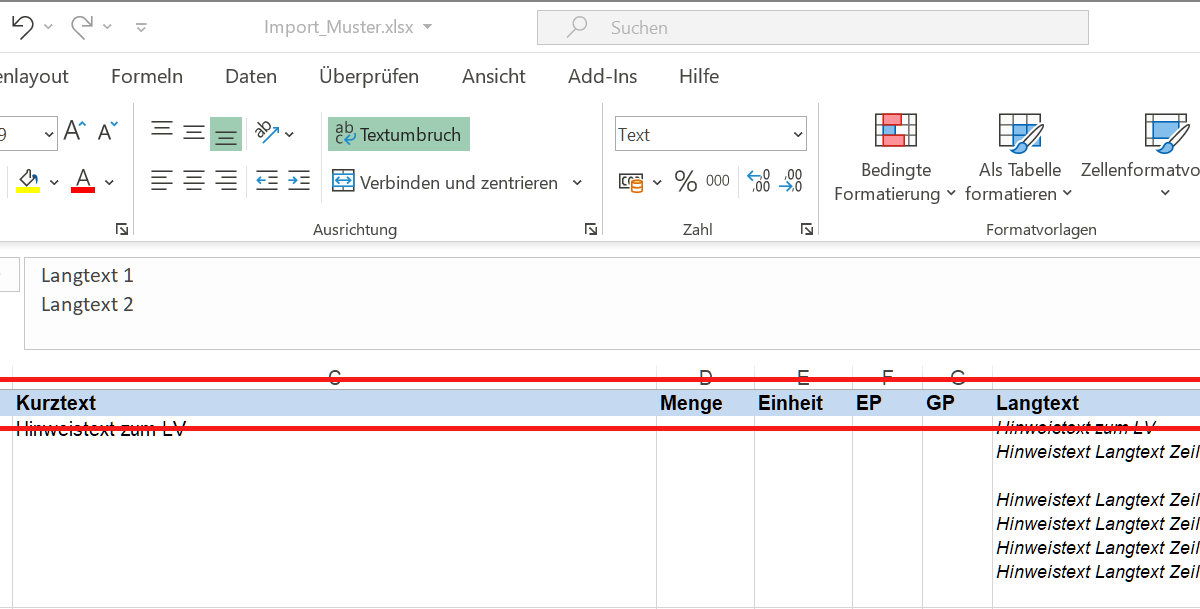Open Customize Quick Access Toolbar menu
The image size is (1200, 609).
pos(141,27)
